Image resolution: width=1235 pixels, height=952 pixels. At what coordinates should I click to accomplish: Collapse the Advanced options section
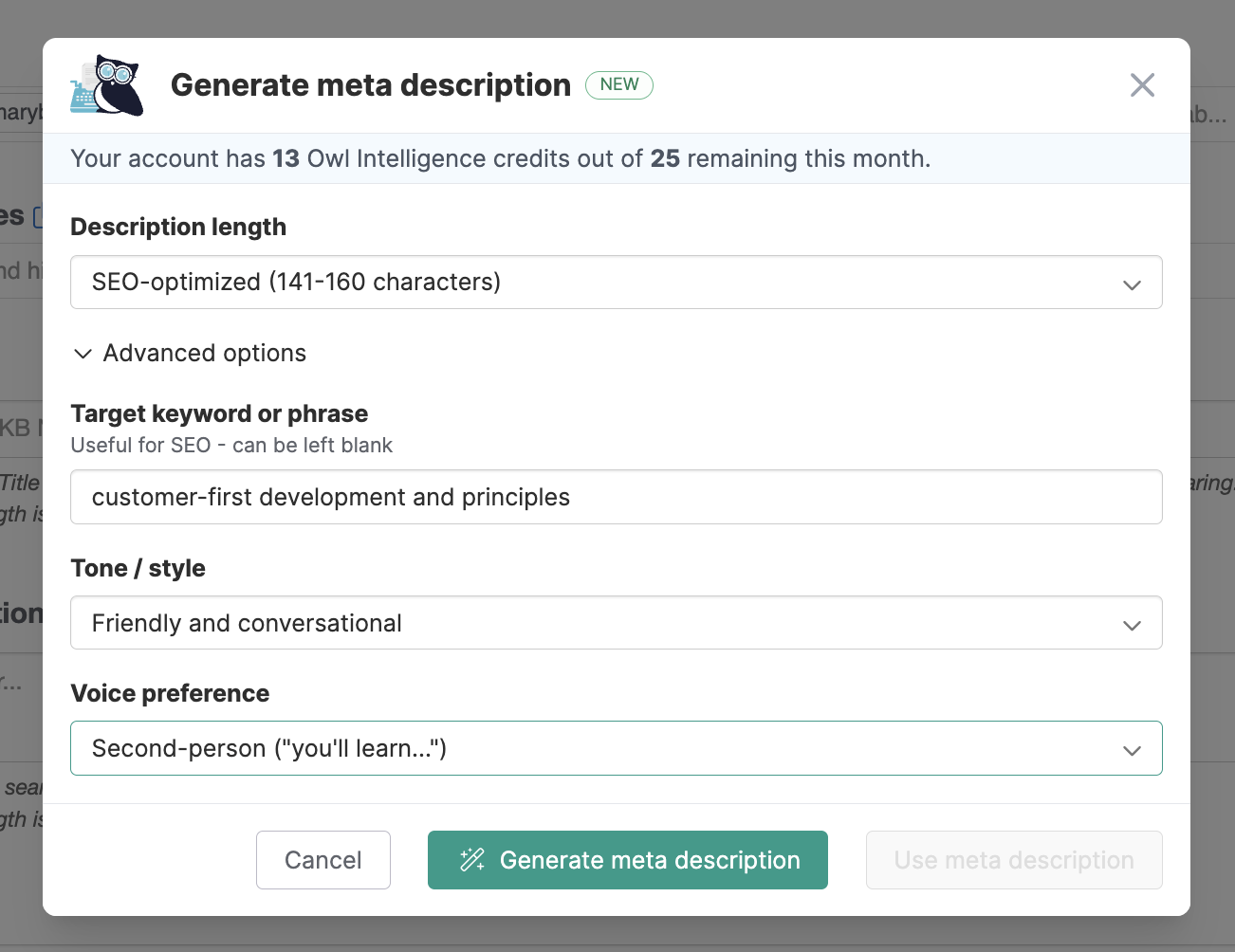point(188,353)
